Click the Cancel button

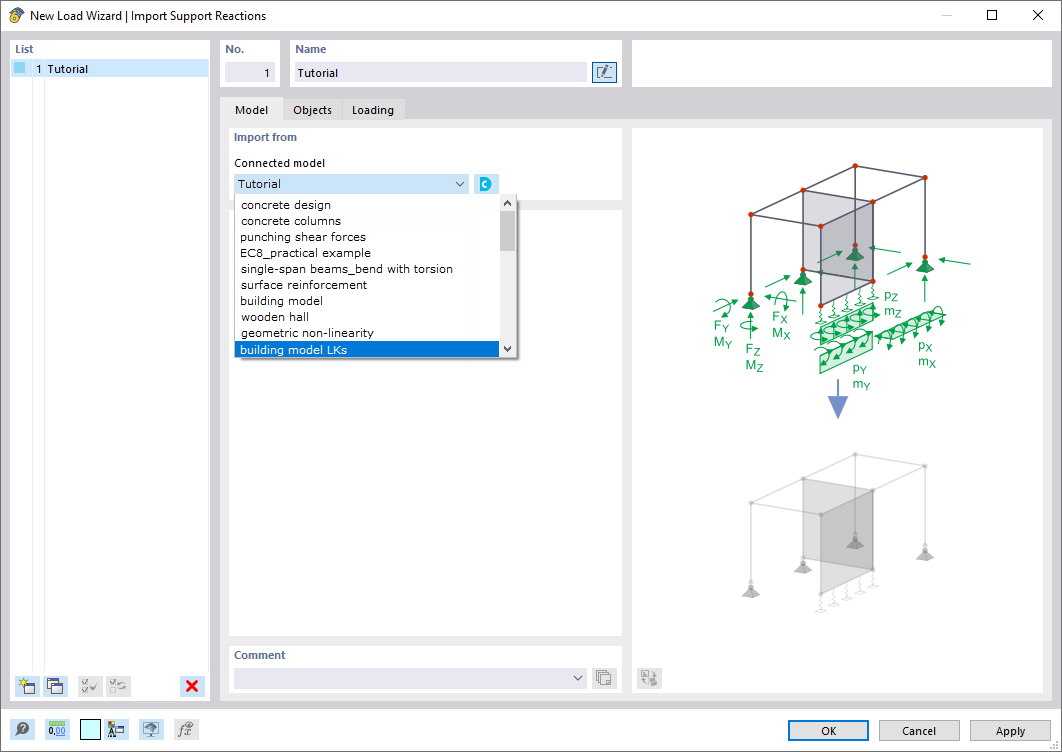pyautogui.click(x=918, y=730)
